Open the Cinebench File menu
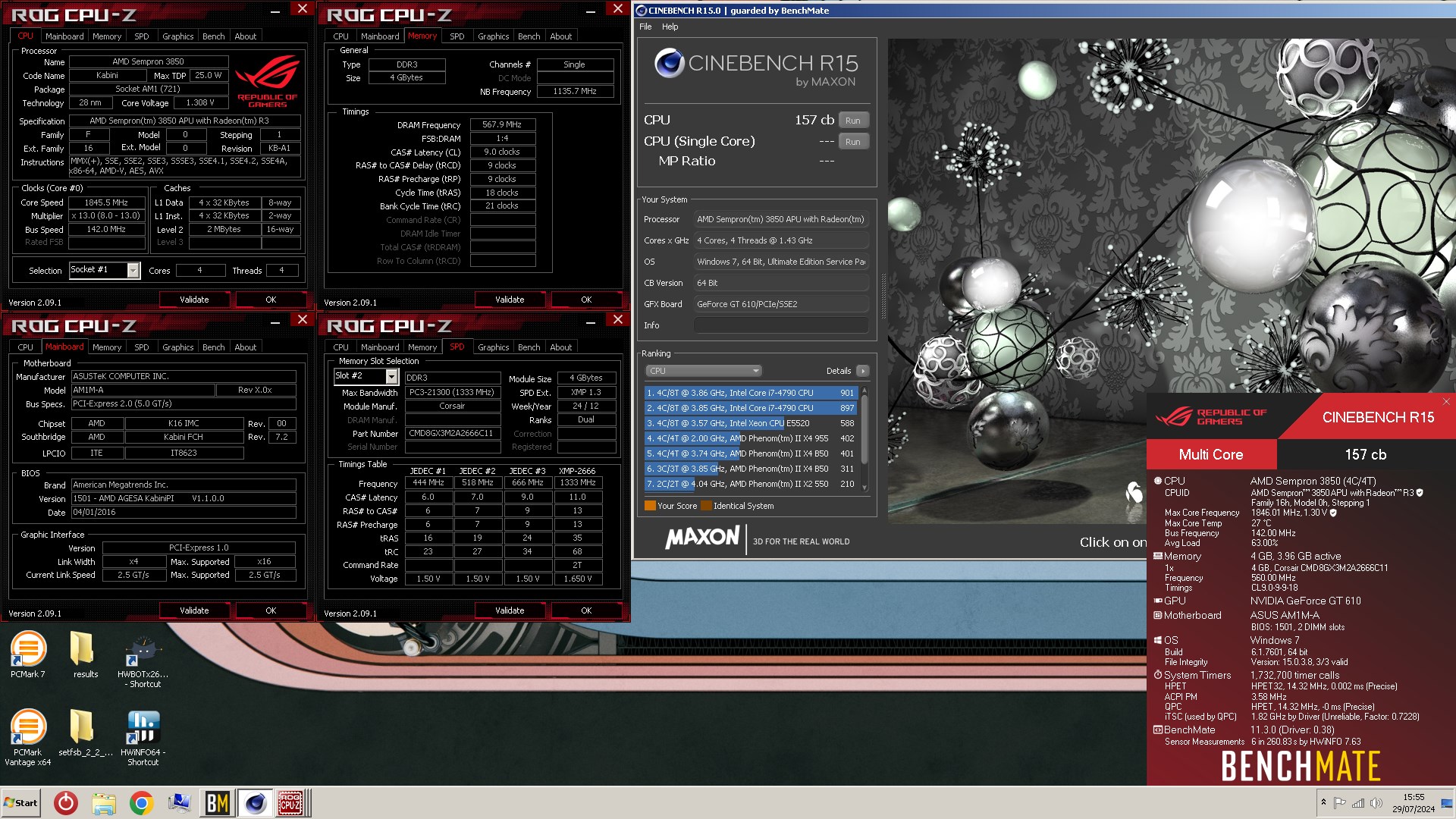 645,27
